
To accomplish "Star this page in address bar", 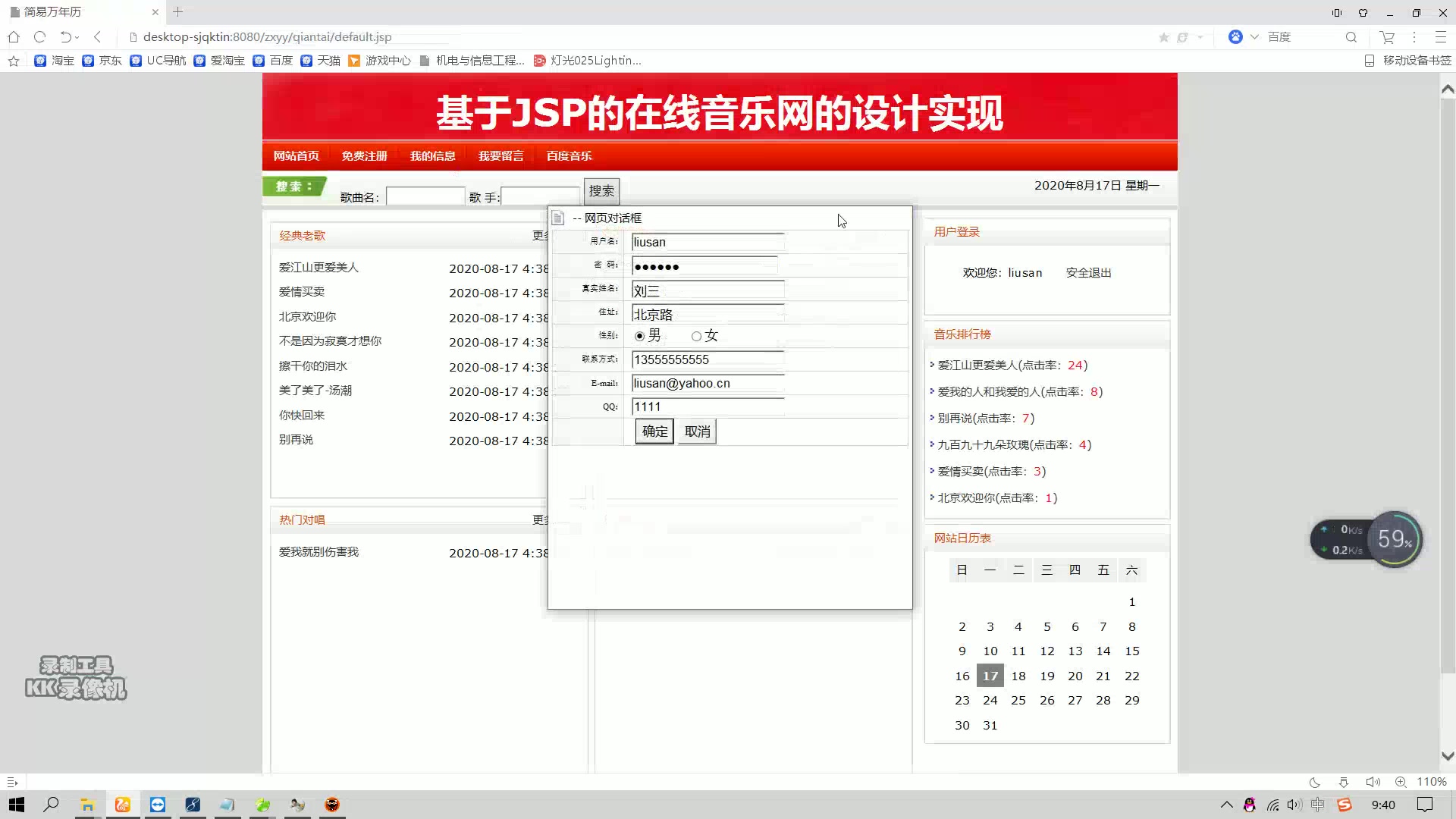I will pyautogui.click(x=1163, y=37).
